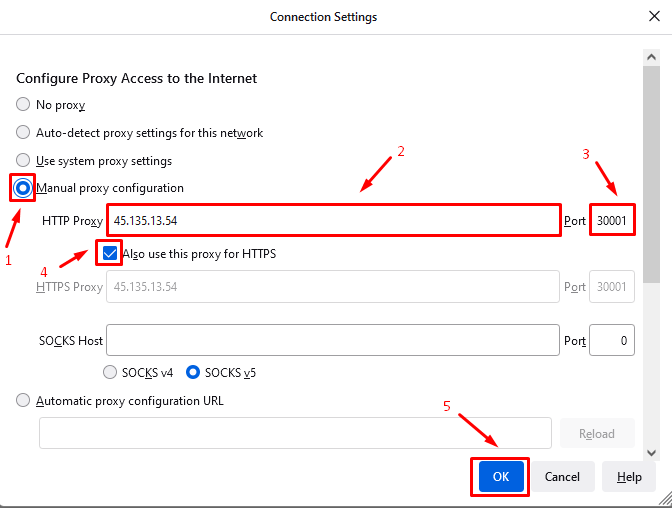This screenshot has width=672, height=508.
Task: Close the Connection Settings dialog
Action: (x=654, y=16)
